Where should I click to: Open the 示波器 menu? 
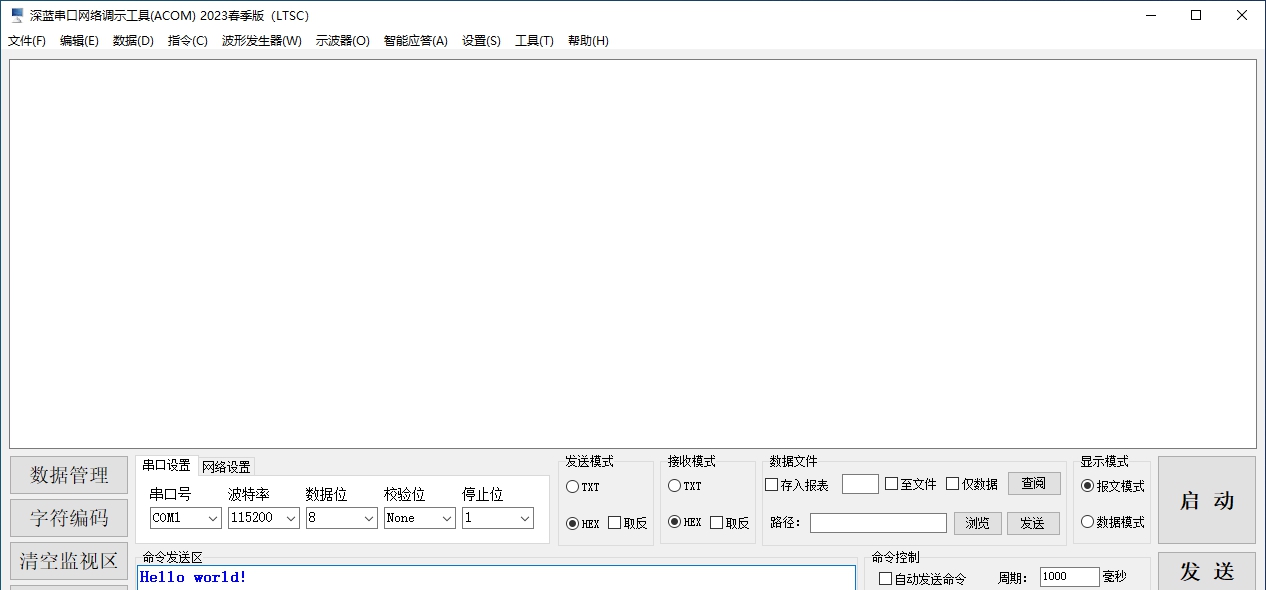pyautogui.click(x=343, y=41)
